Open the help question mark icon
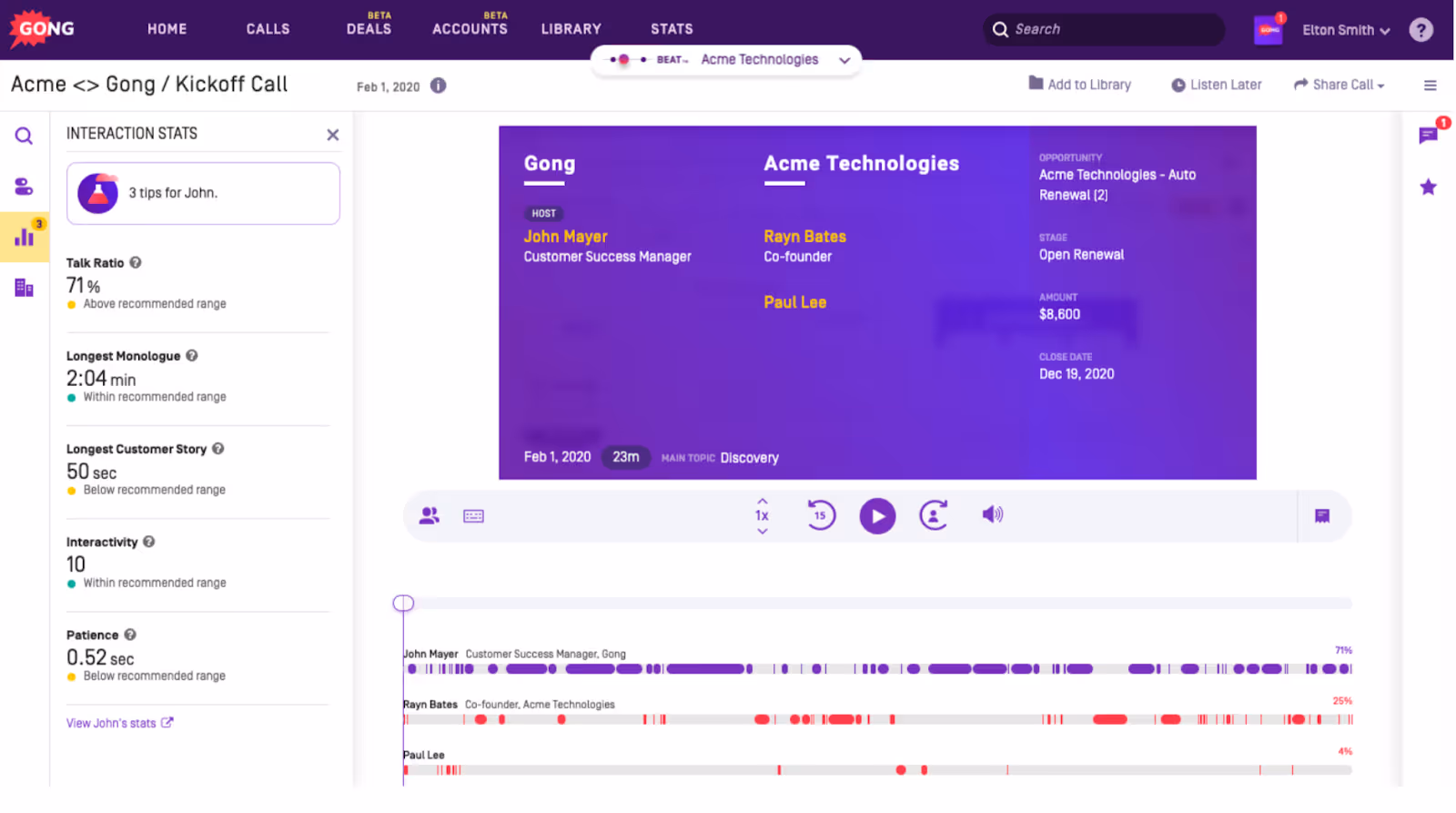The image size is (1456, 813). pyautogui.click(x=1421, y=29)
